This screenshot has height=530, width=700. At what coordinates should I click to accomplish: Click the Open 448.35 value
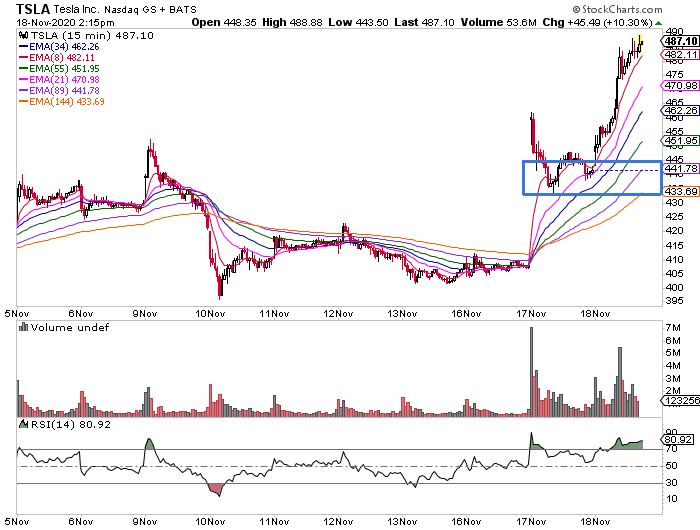[224, 22]
